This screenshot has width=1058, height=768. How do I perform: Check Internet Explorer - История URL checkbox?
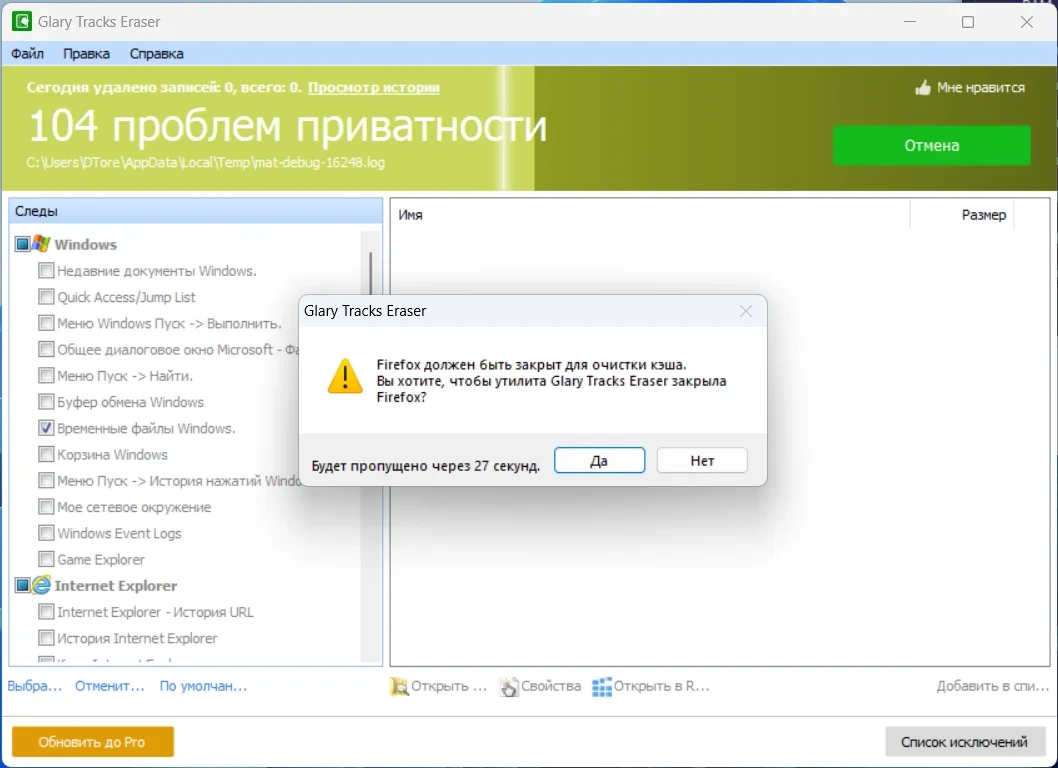(46, 612)
